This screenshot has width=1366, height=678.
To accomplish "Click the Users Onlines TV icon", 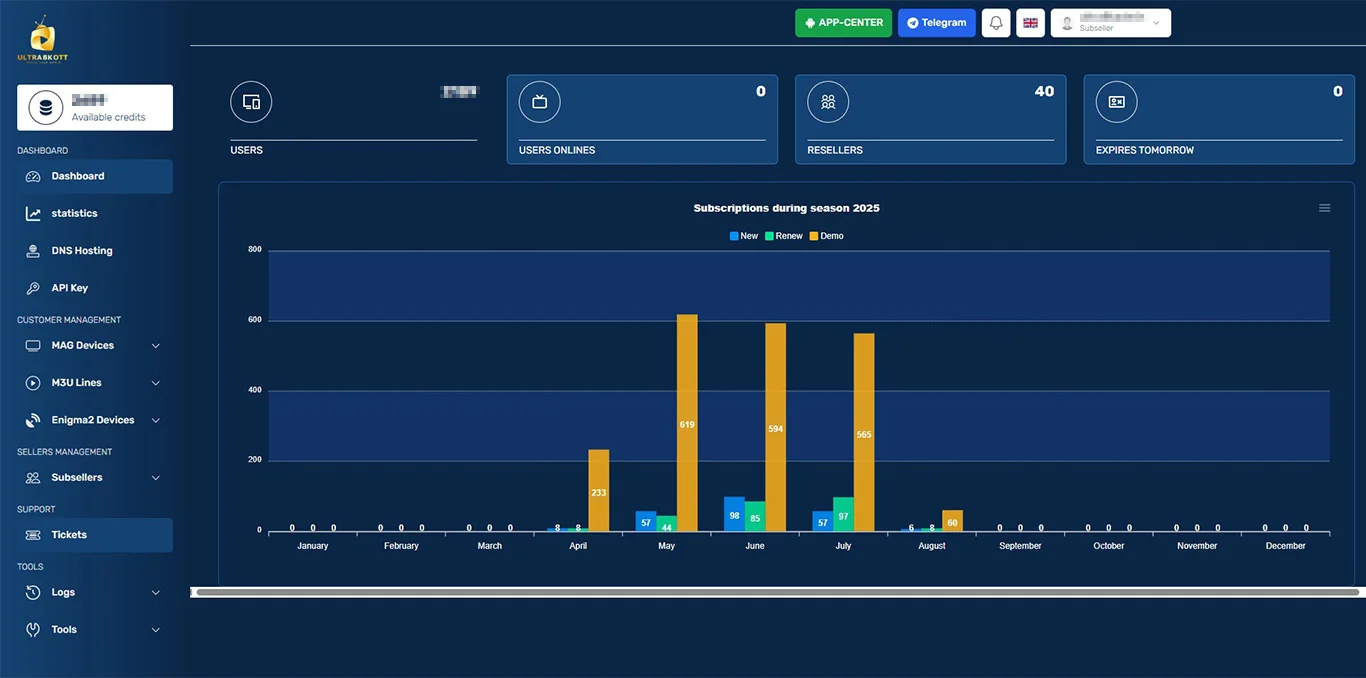I will pos(539,102).
